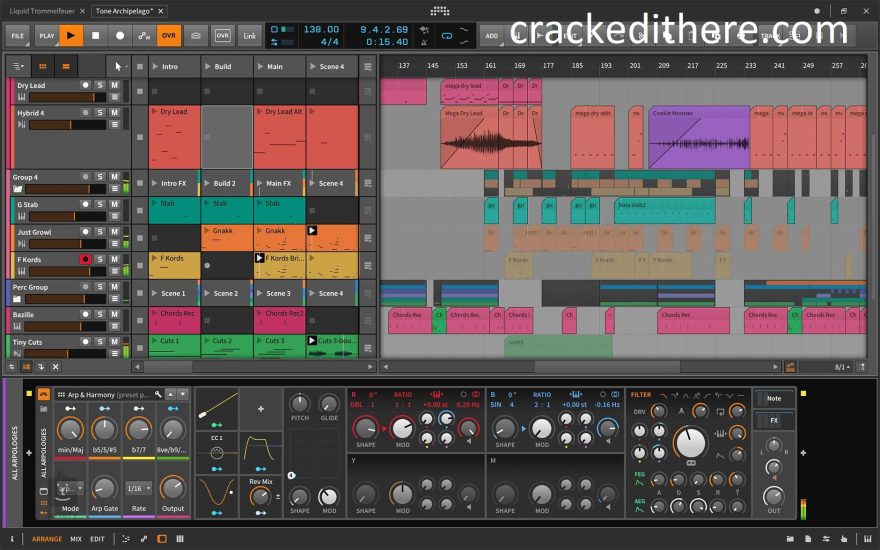This screenshot has height=550, width=880.
Task: Open the pointer tool selector dropdown
Action: click(119, 66)
